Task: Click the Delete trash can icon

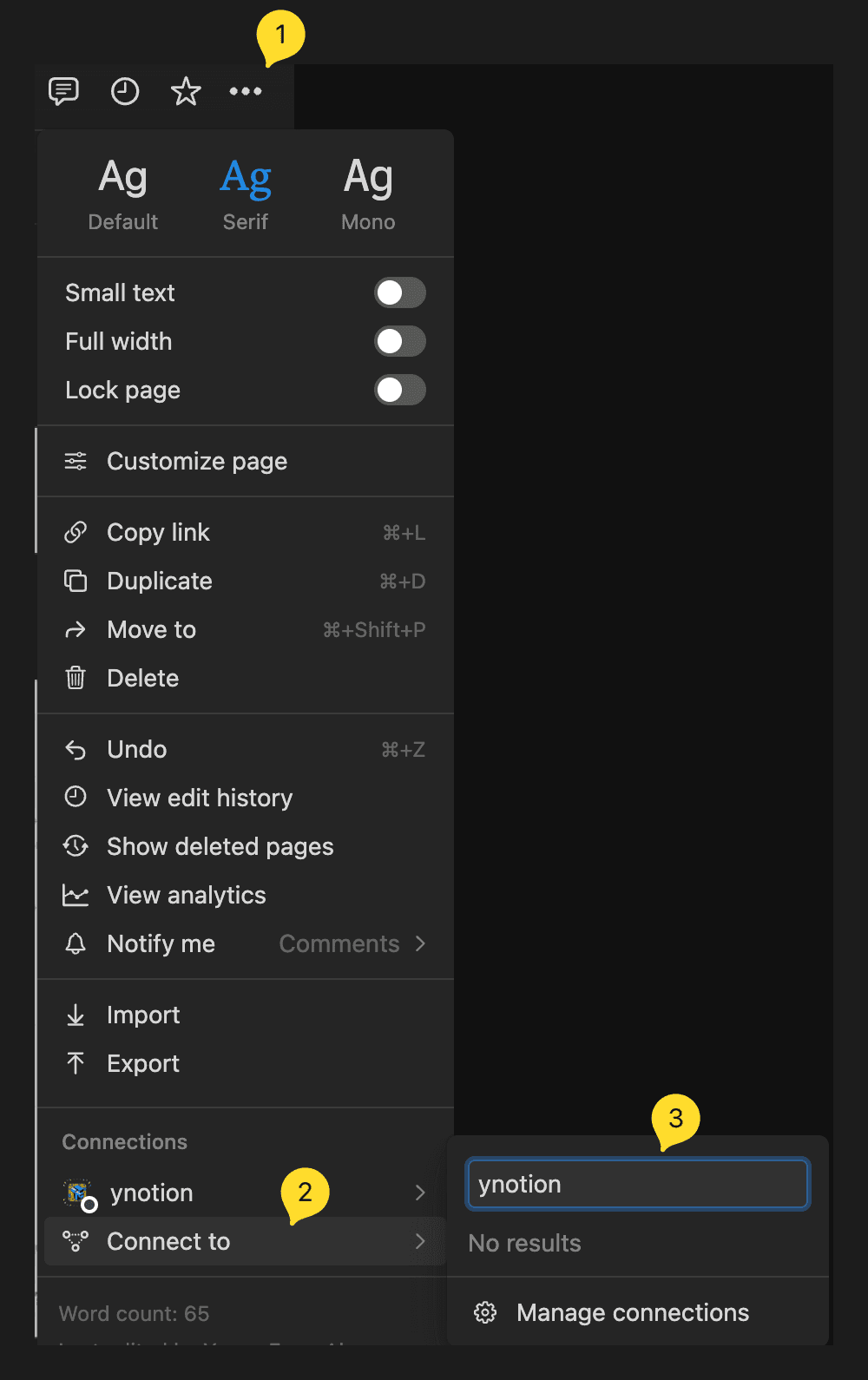Action: click(76, 678)
